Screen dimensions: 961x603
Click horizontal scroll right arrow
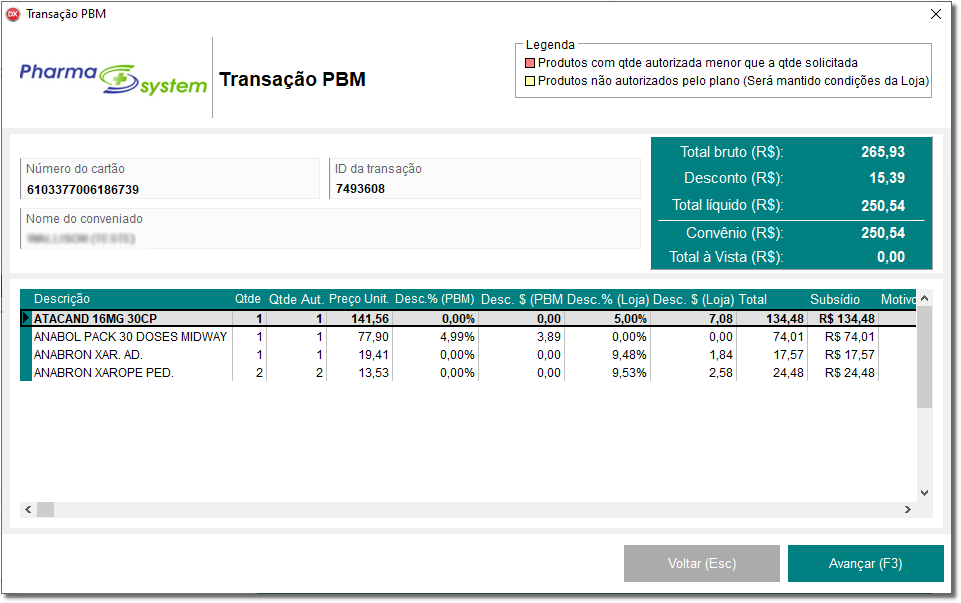(x=908, y=509)
